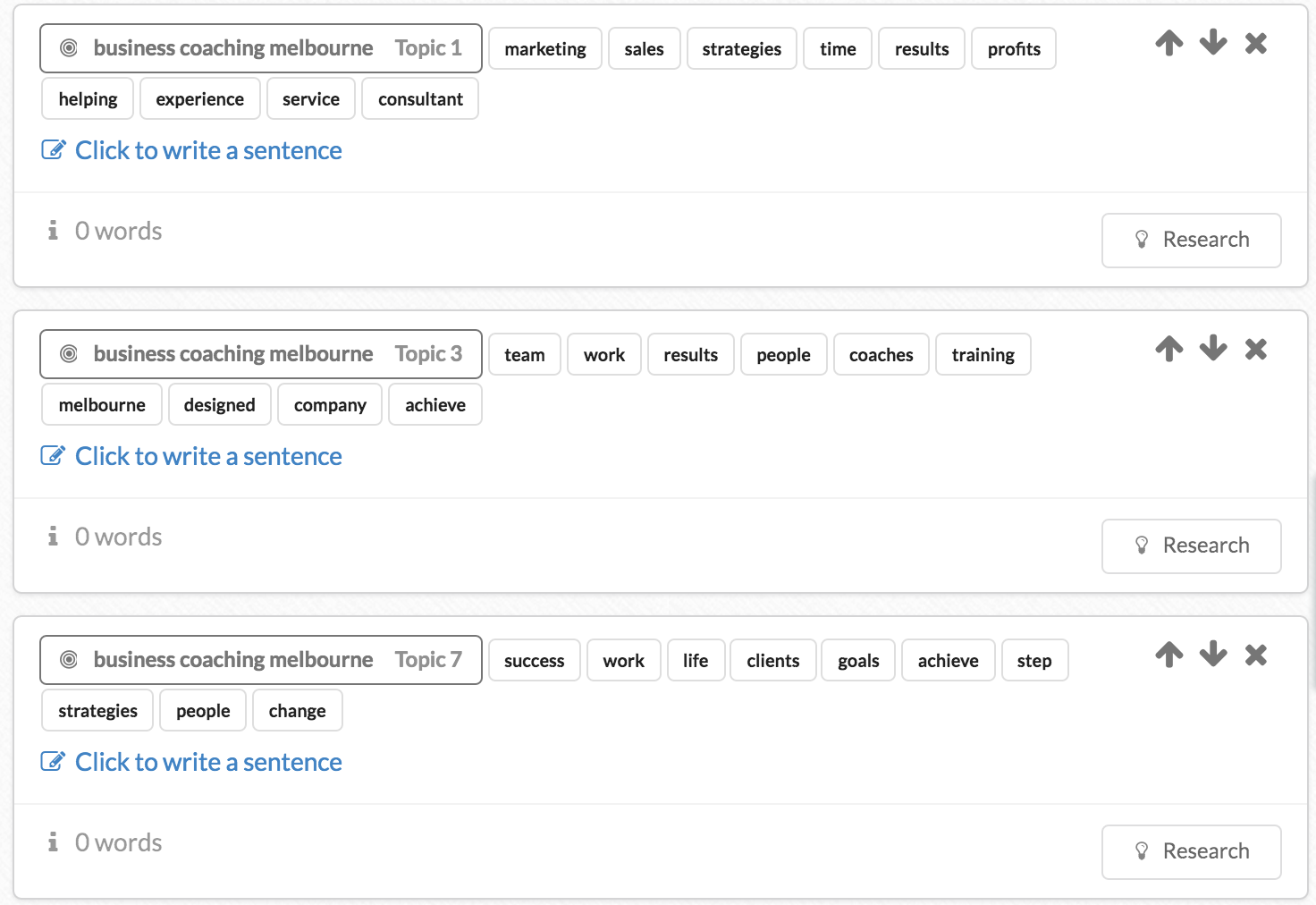The width and height of the screenshot is (1316, 905).
Task: Click the edit pencil icon in Topic 7
Action: coord(54,761)
